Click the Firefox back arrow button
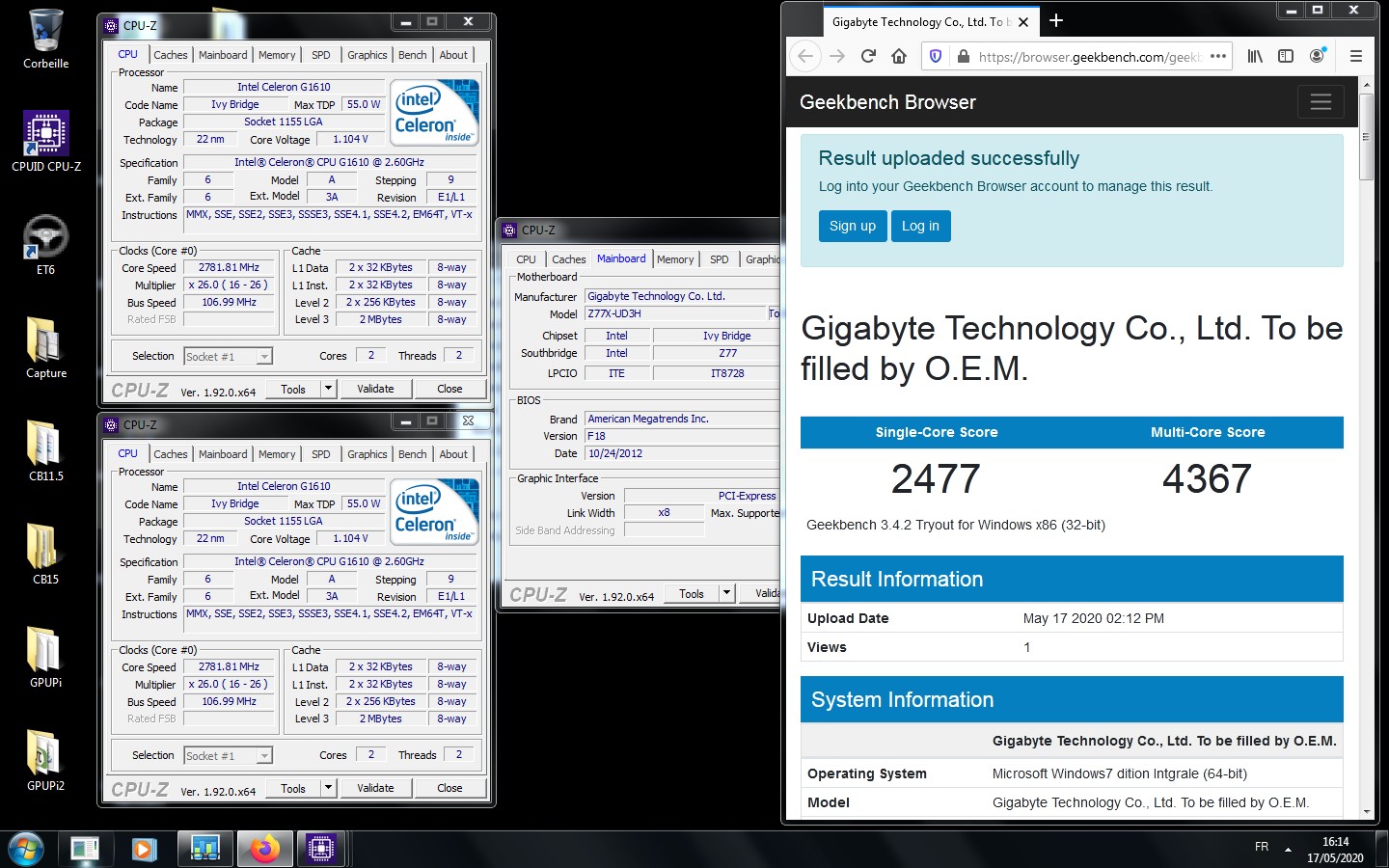 click(806, 56)
